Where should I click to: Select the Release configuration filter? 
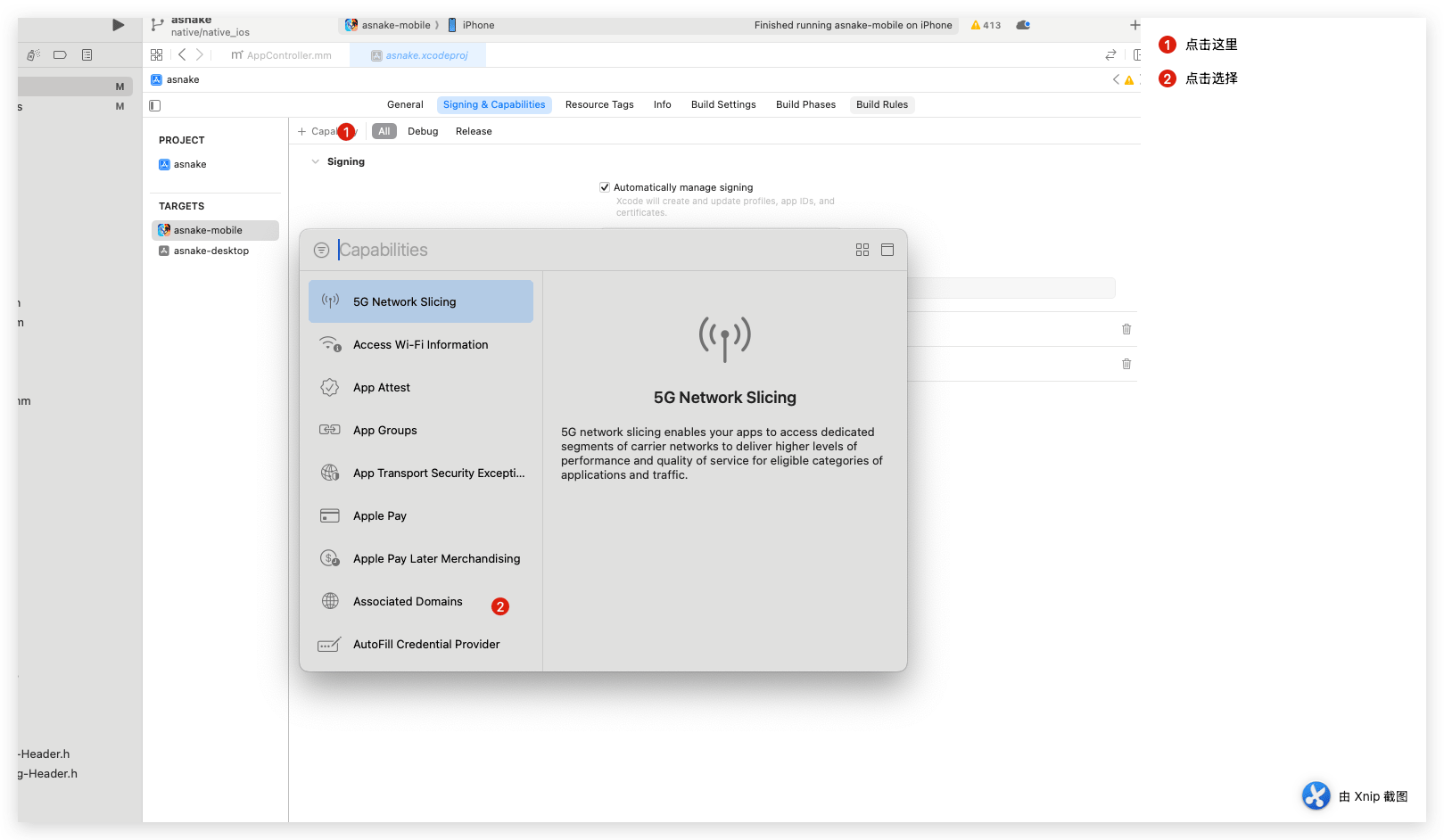(x=474, y=131)
